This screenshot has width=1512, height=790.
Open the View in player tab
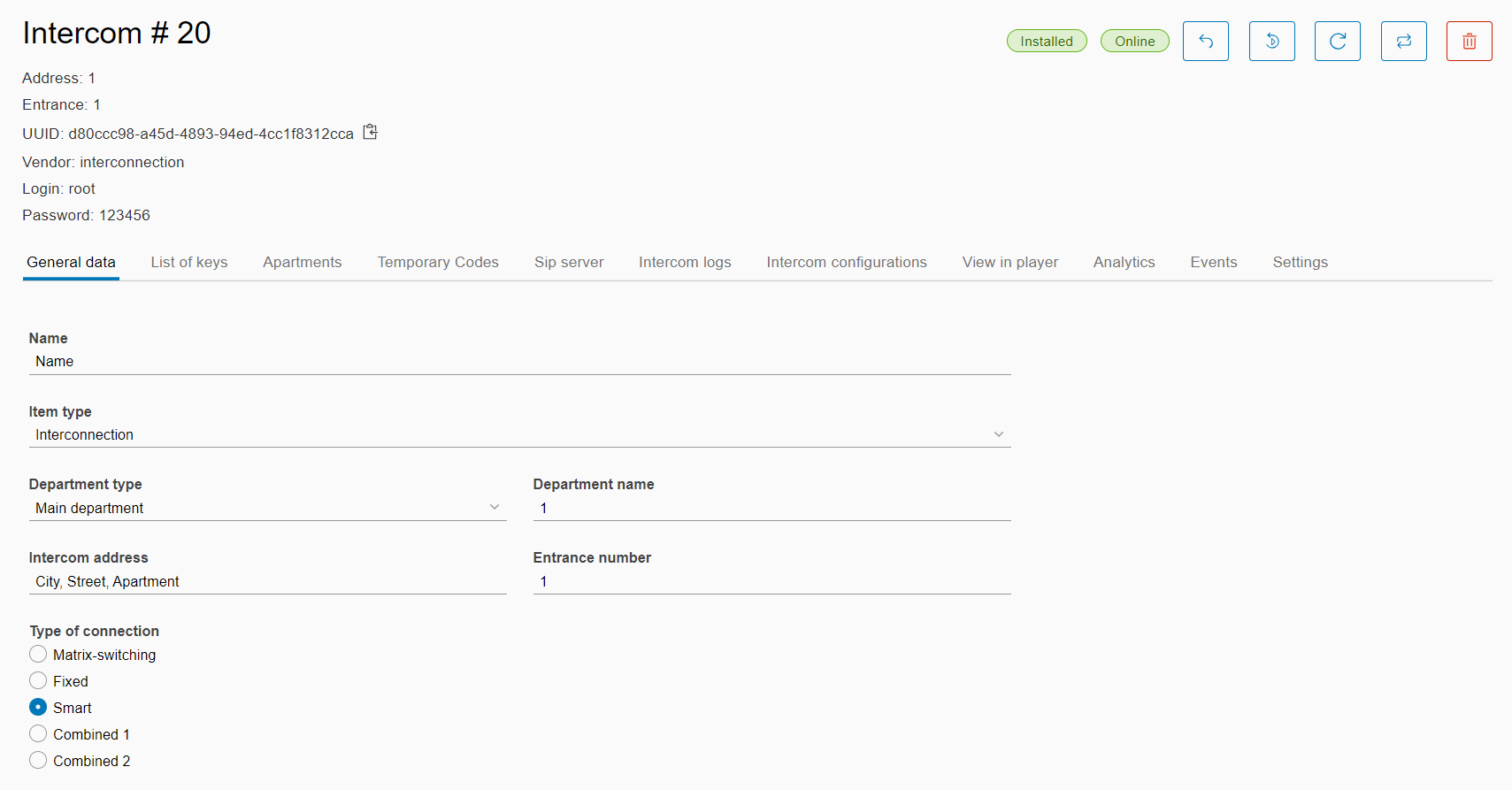point(1009,262)
